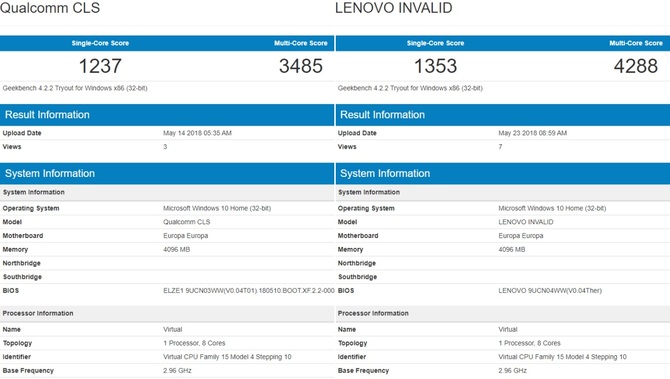Click Upload Date label in LENOVO INVALID panel
The height and width of the screenshot is (379, 670).
click(357, 133)
